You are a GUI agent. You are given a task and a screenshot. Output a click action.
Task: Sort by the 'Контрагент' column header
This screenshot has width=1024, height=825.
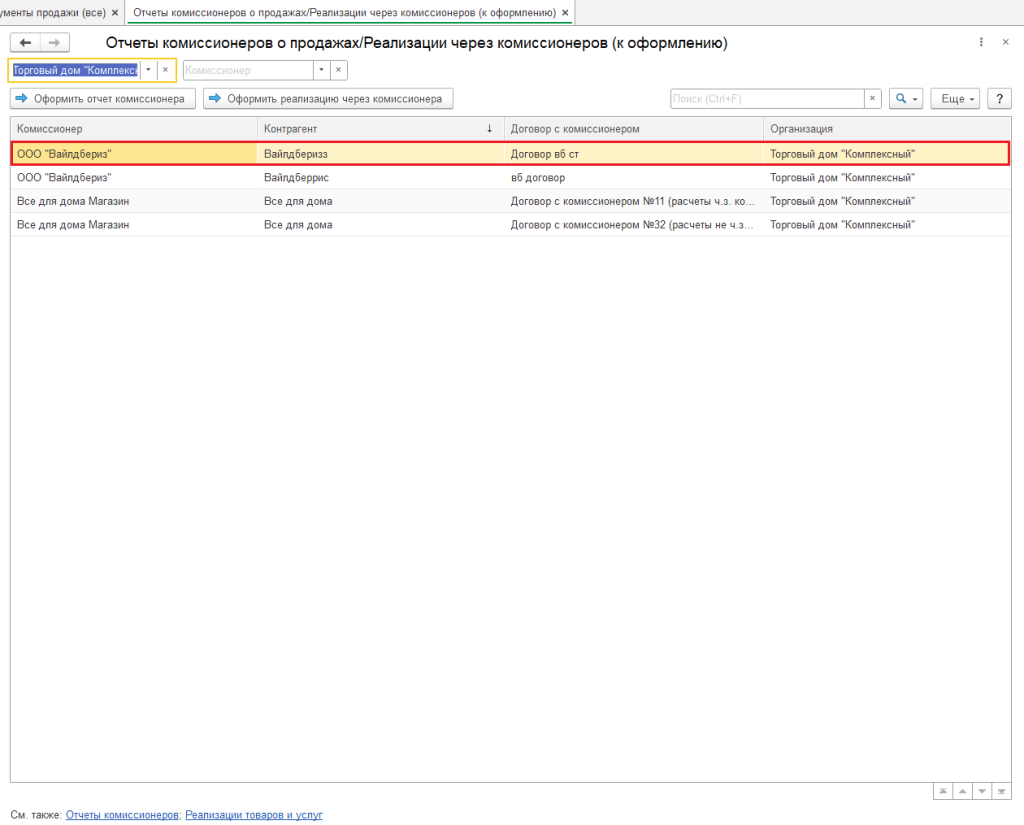(381, 129)
